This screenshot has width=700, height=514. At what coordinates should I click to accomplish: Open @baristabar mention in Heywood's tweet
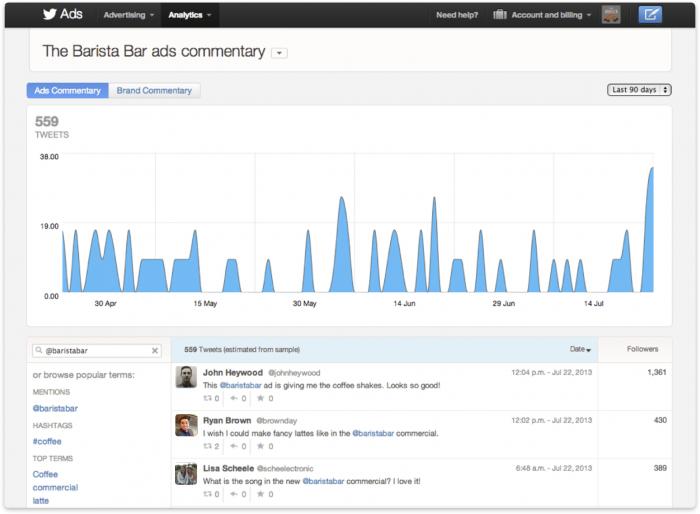(x=240, y=385)
